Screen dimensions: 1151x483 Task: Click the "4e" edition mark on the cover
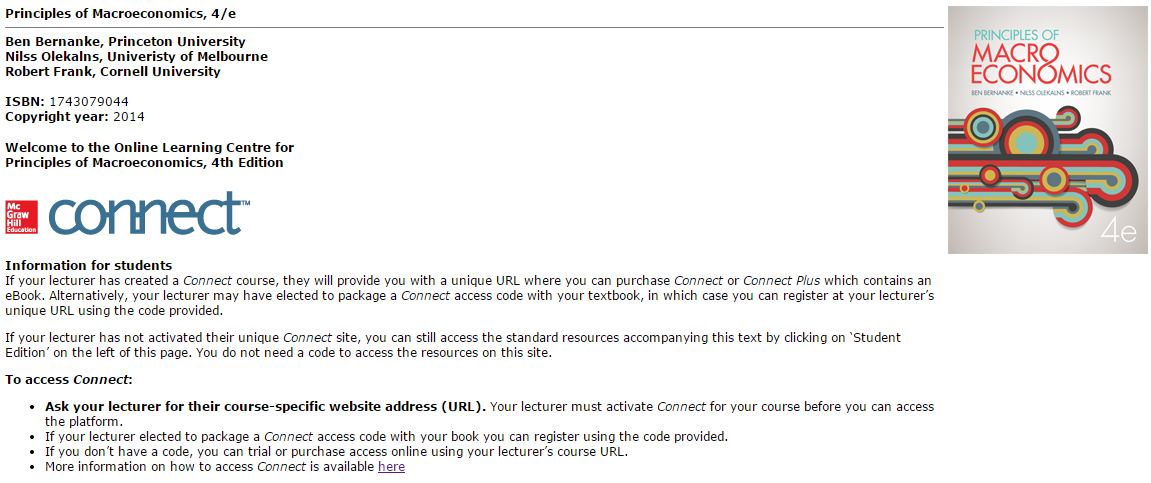(x=1119, y=232)
